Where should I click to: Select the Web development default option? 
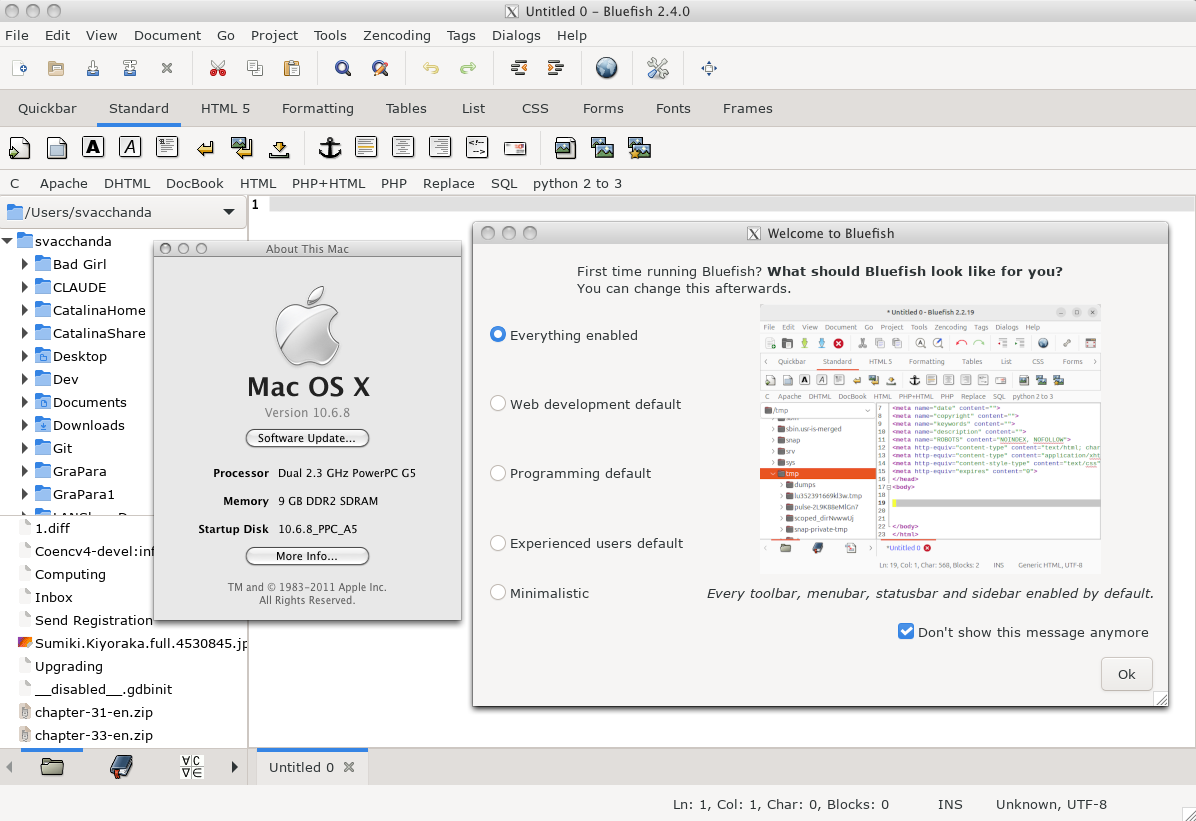(x=497, y=404)
